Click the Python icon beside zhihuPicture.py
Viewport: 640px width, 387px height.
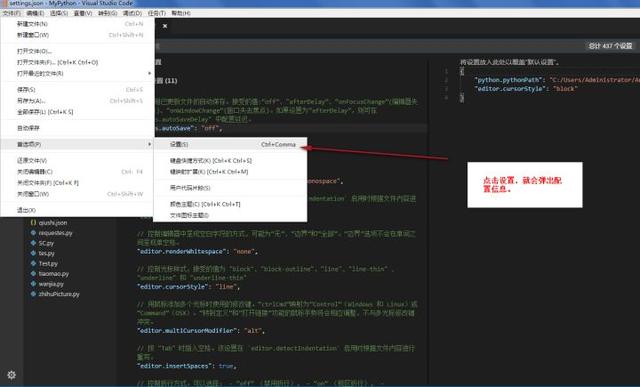(x=33, y=294)
